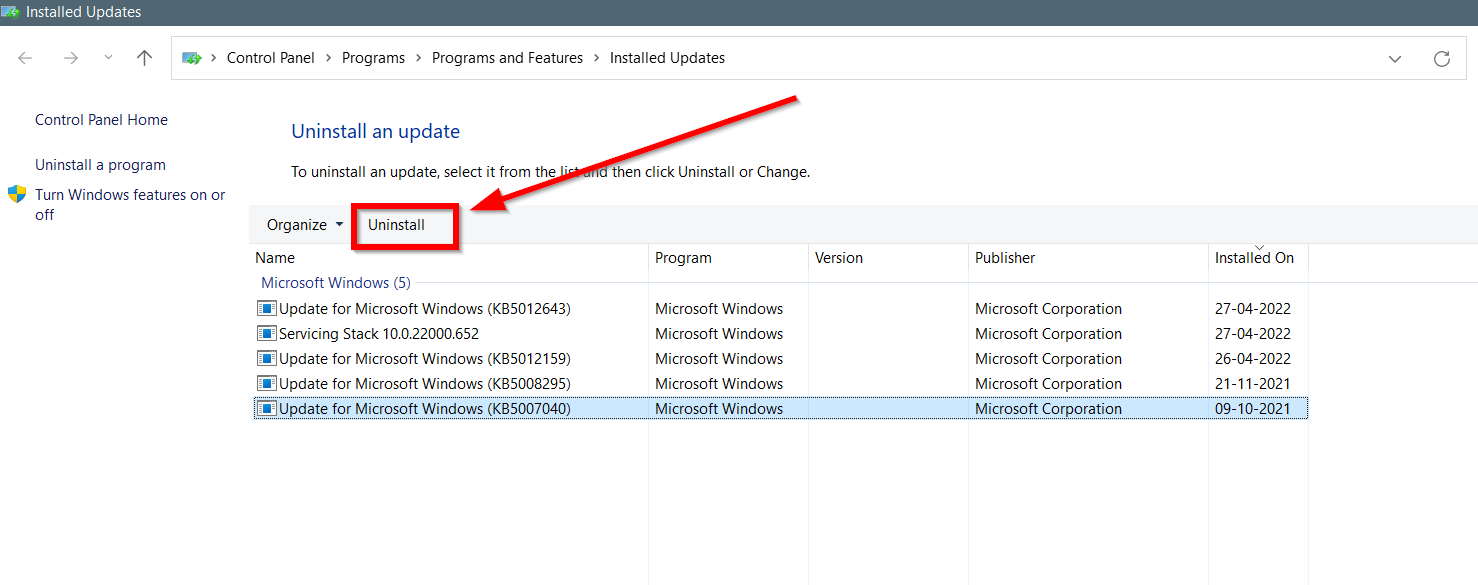
Task: Expand the address bar history dropdown
Action: point(1395,59)
